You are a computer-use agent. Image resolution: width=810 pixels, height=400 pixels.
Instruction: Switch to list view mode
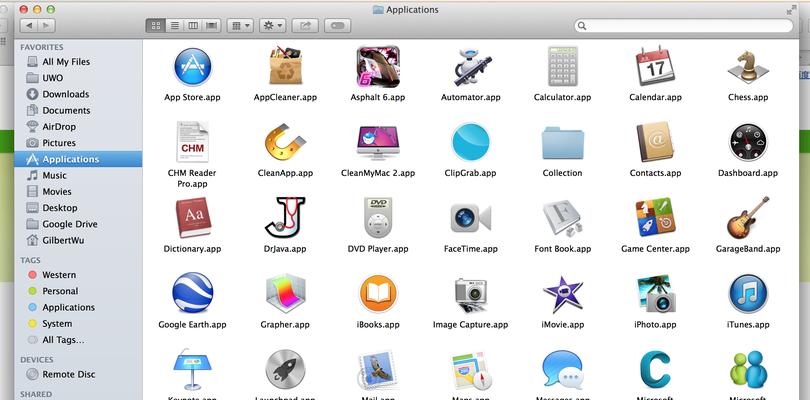tap(175, 25)
